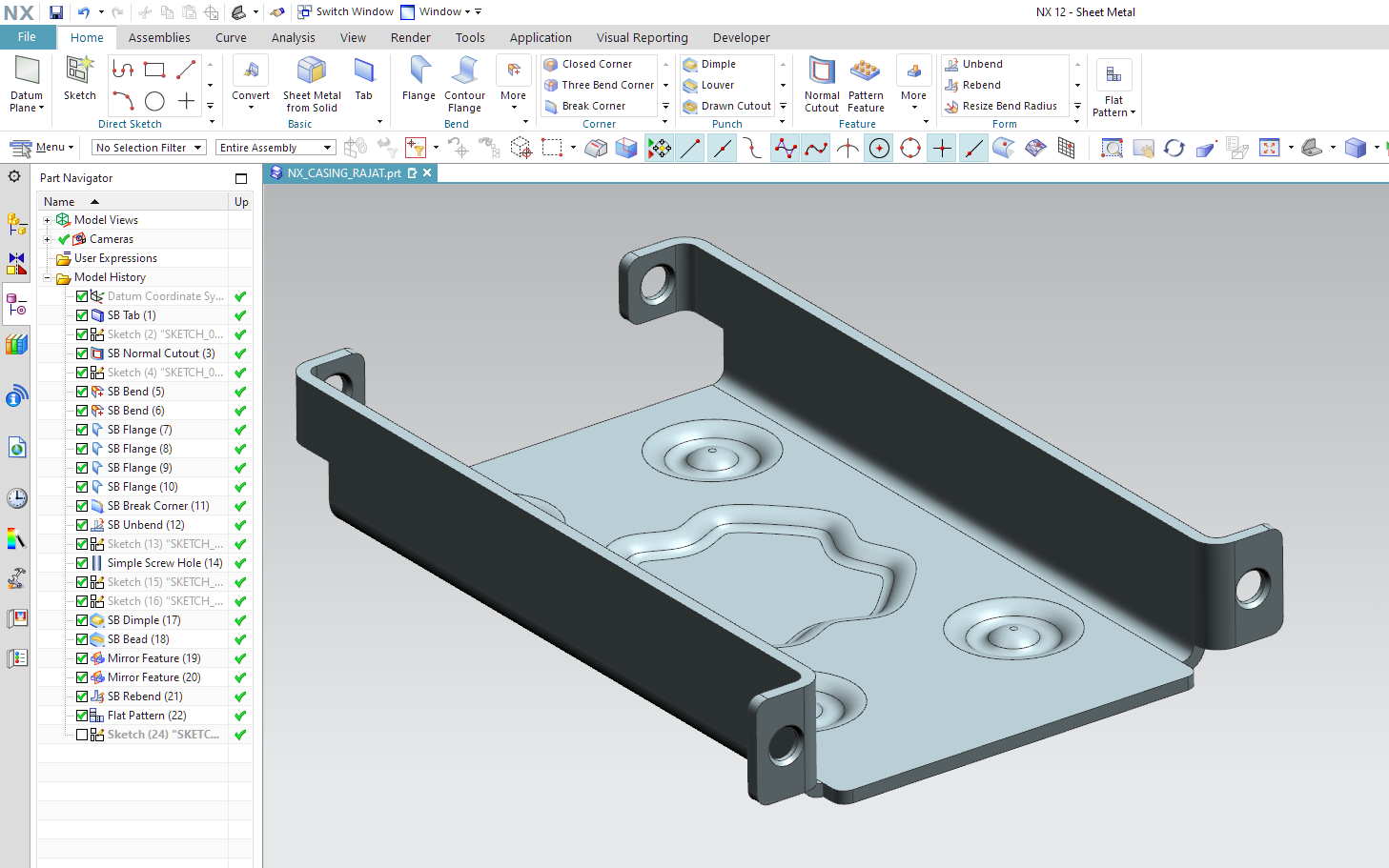Click the Normal Cutout icon
This screenshot has width=1389, height=868.
(821, 72)
